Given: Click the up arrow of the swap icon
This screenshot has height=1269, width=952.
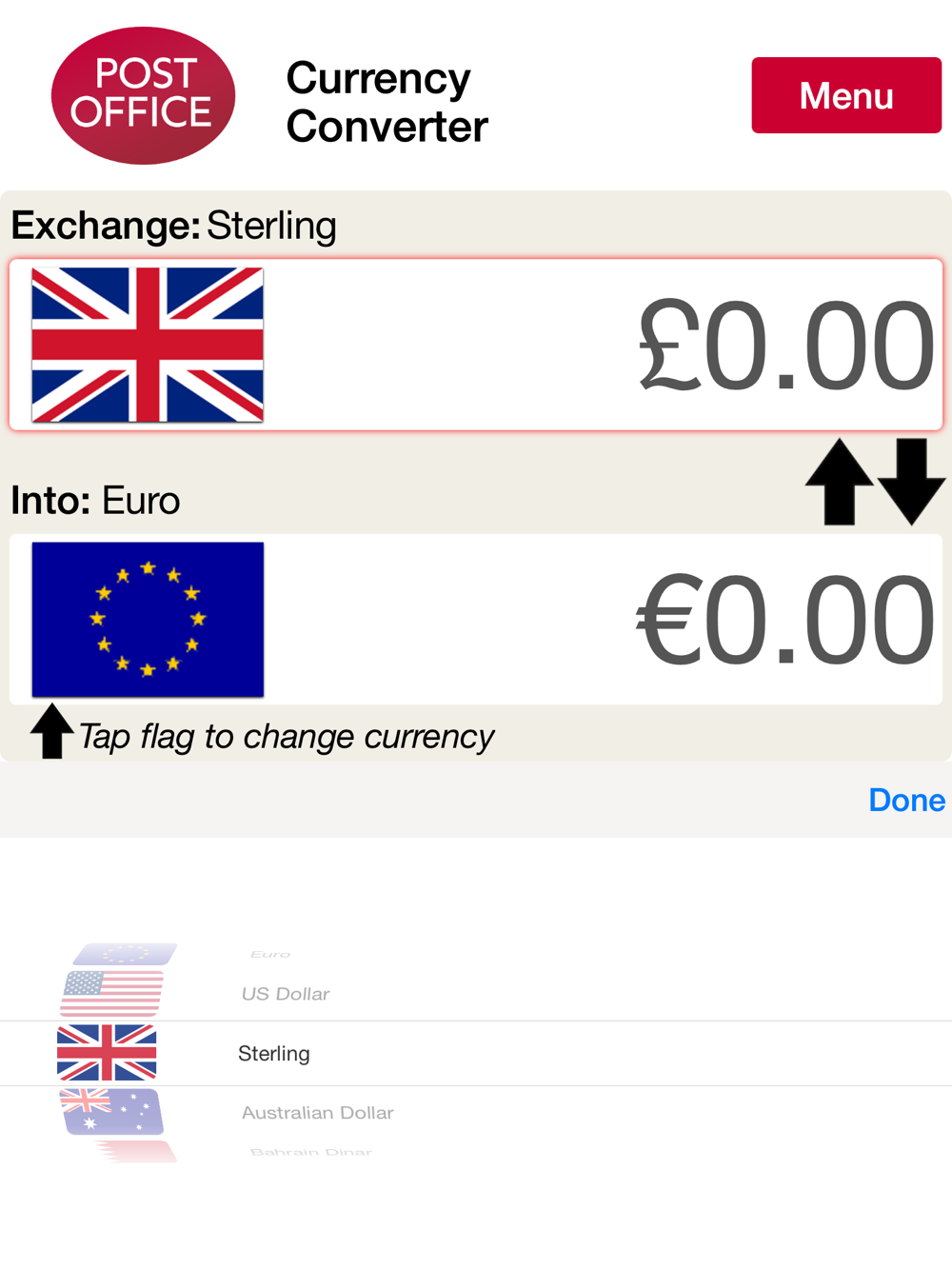Looking at the screenshot, I should click(x=839, y=482).
